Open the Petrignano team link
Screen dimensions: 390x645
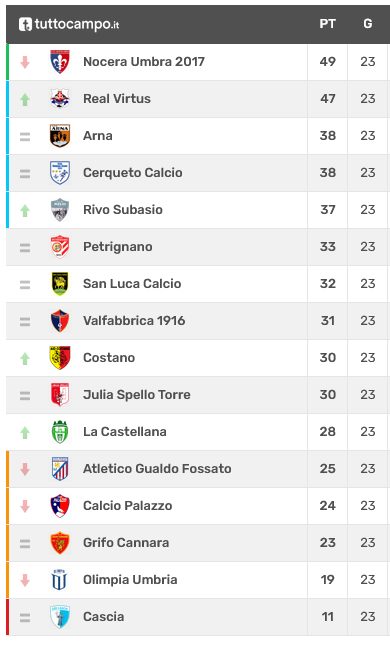point(118,247)
